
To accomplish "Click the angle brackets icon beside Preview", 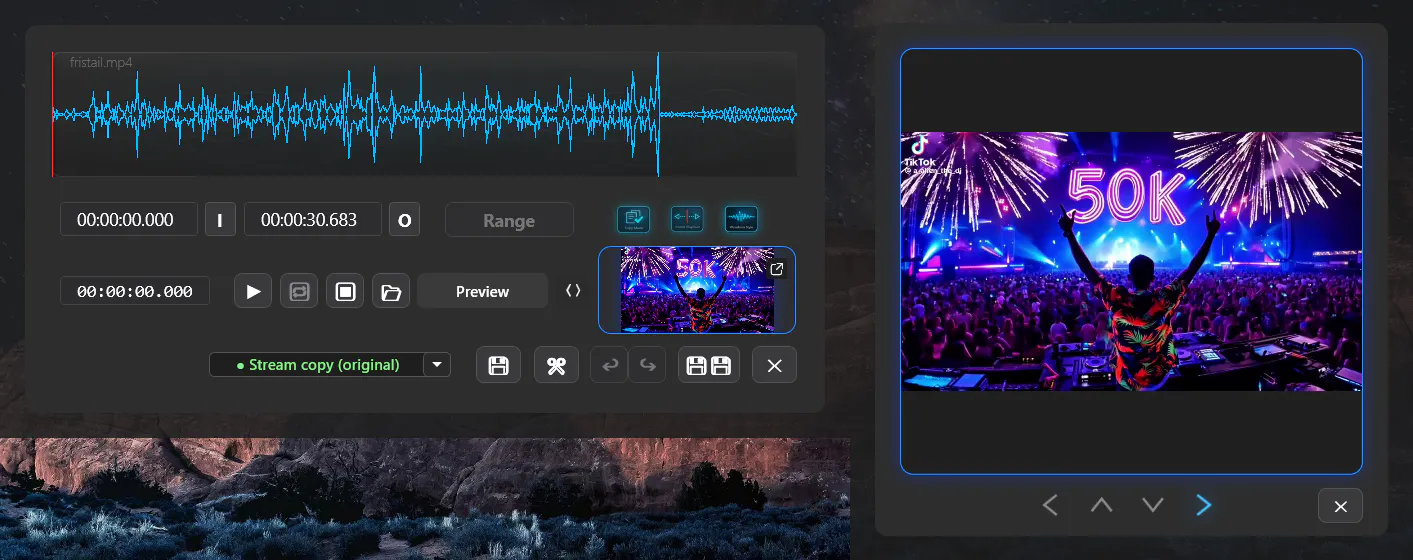I will [573, 291].
